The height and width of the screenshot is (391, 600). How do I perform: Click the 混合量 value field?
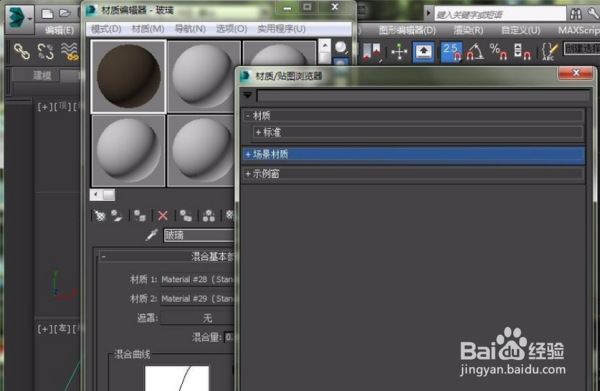(229, 337)
